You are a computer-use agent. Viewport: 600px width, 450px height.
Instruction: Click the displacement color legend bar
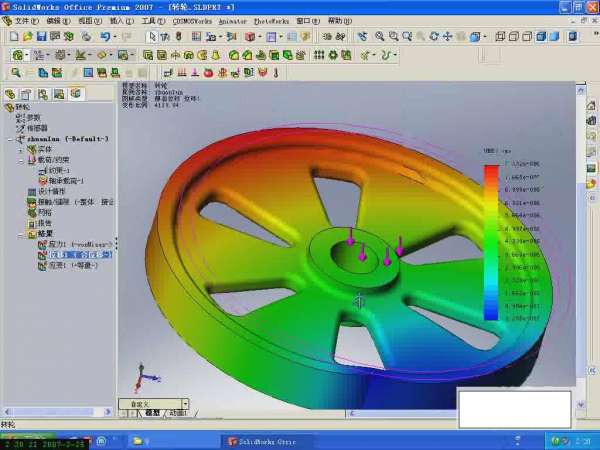pos(491,243)
